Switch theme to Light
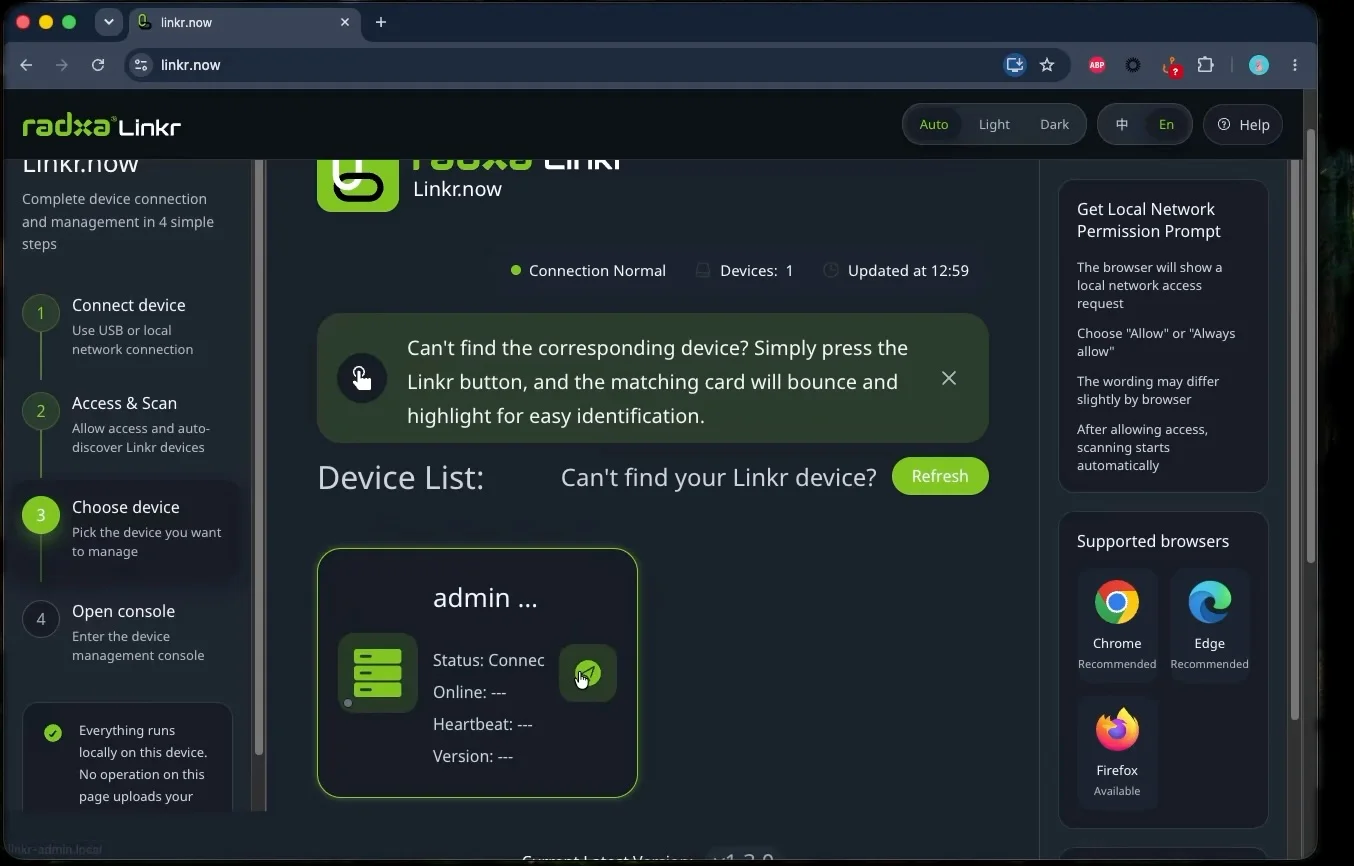The width and height of the screenshot is (1354, 866). click(x=994, y=125)
